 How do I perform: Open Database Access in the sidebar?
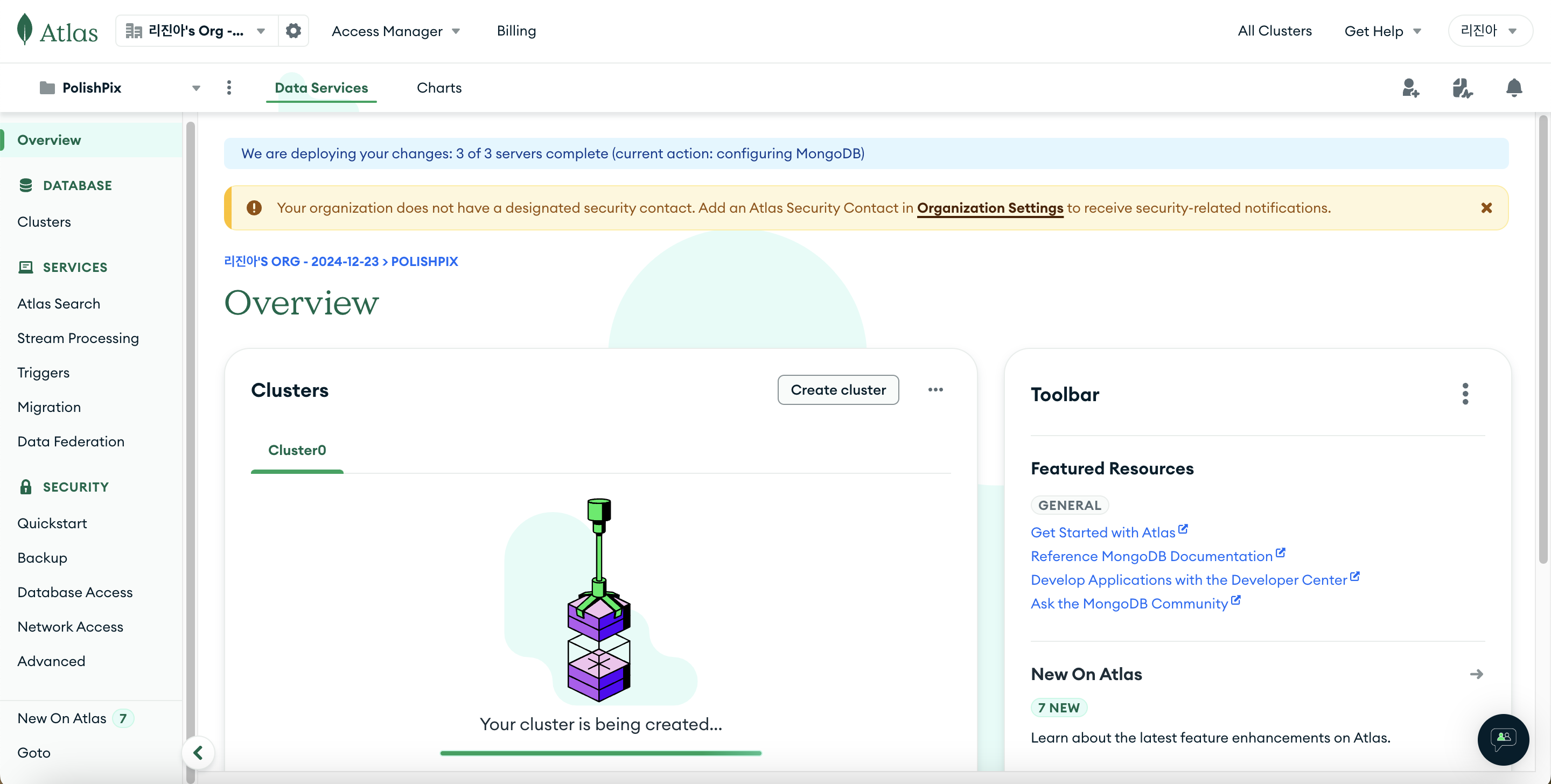click(x=75, y=592)
